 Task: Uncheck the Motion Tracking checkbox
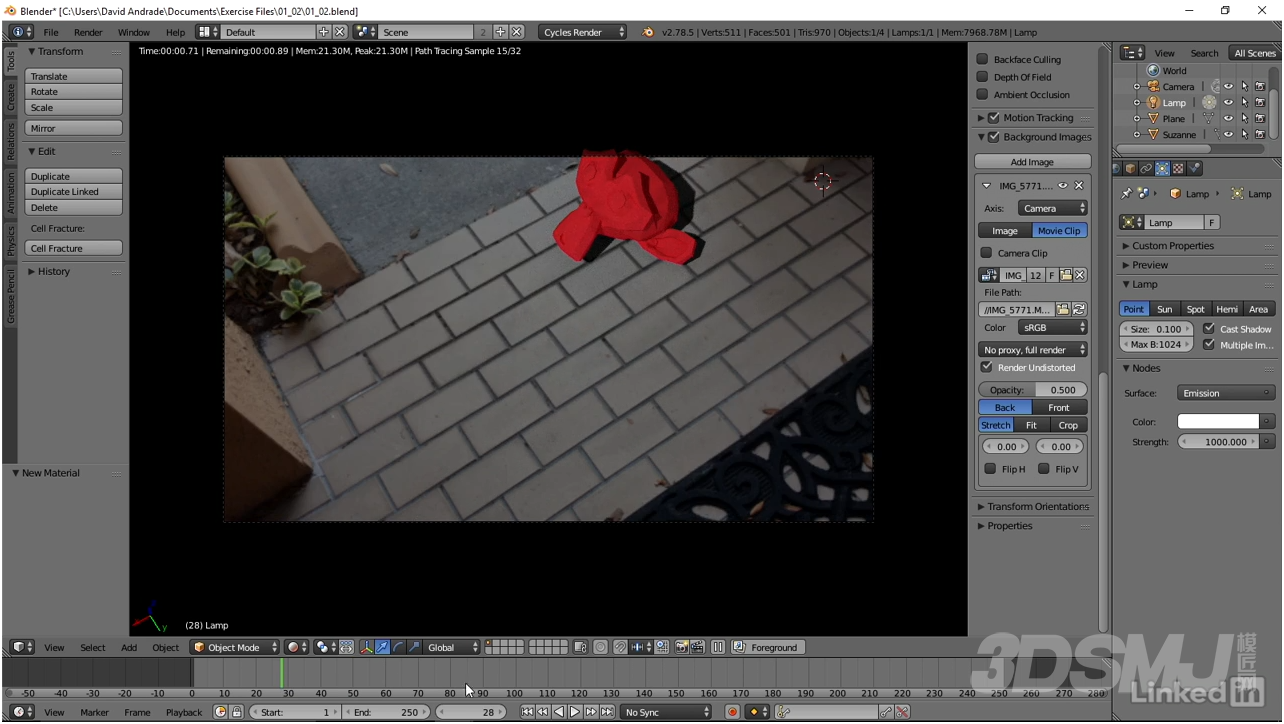994,118
